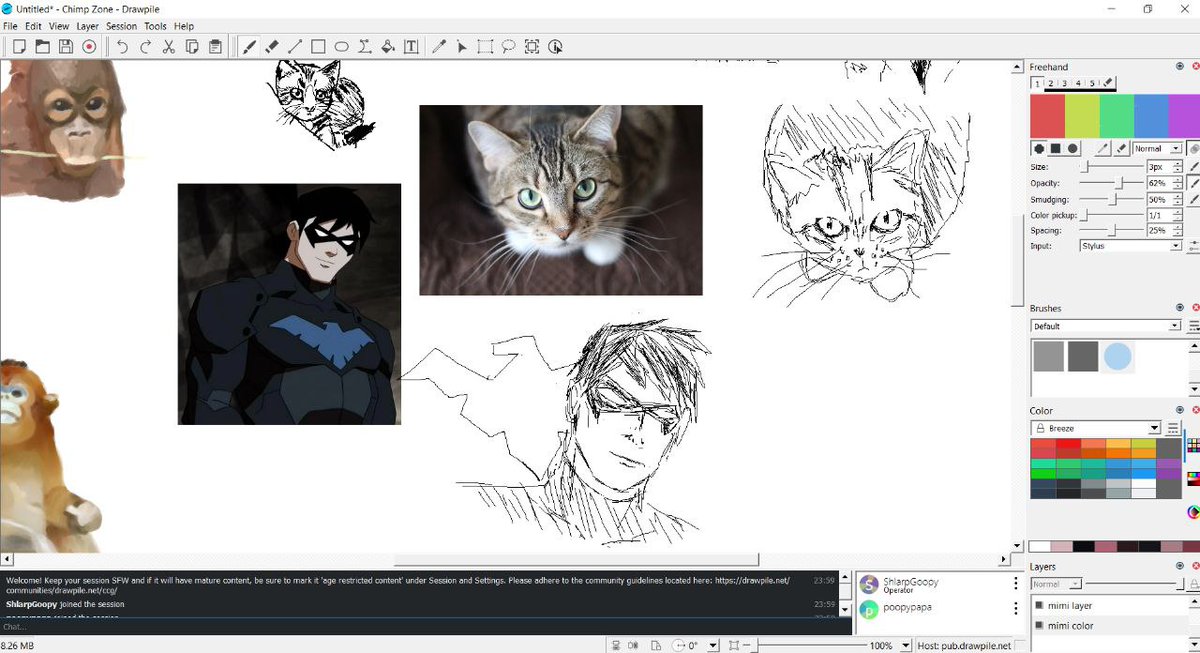
Task: Open the Brushes Default preset dropdown
Action: 1106,326
